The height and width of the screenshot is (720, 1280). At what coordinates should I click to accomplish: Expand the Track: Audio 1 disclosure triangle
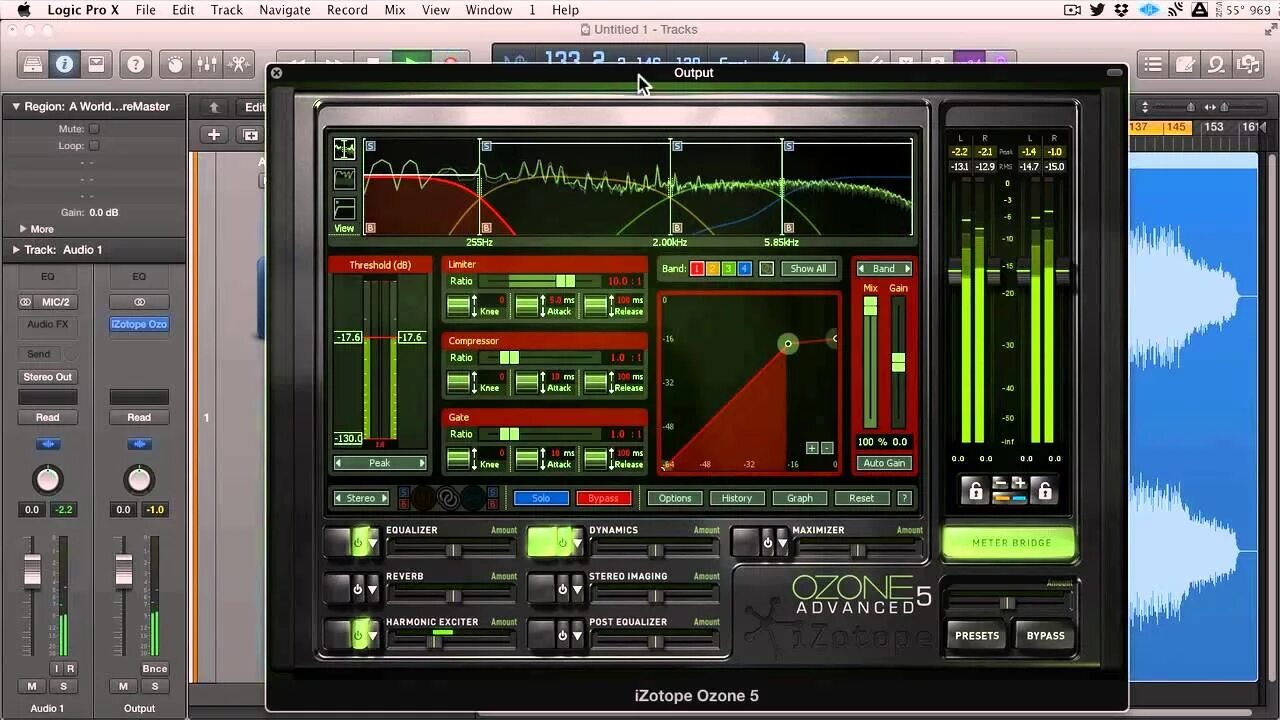[x=16, y=250]
